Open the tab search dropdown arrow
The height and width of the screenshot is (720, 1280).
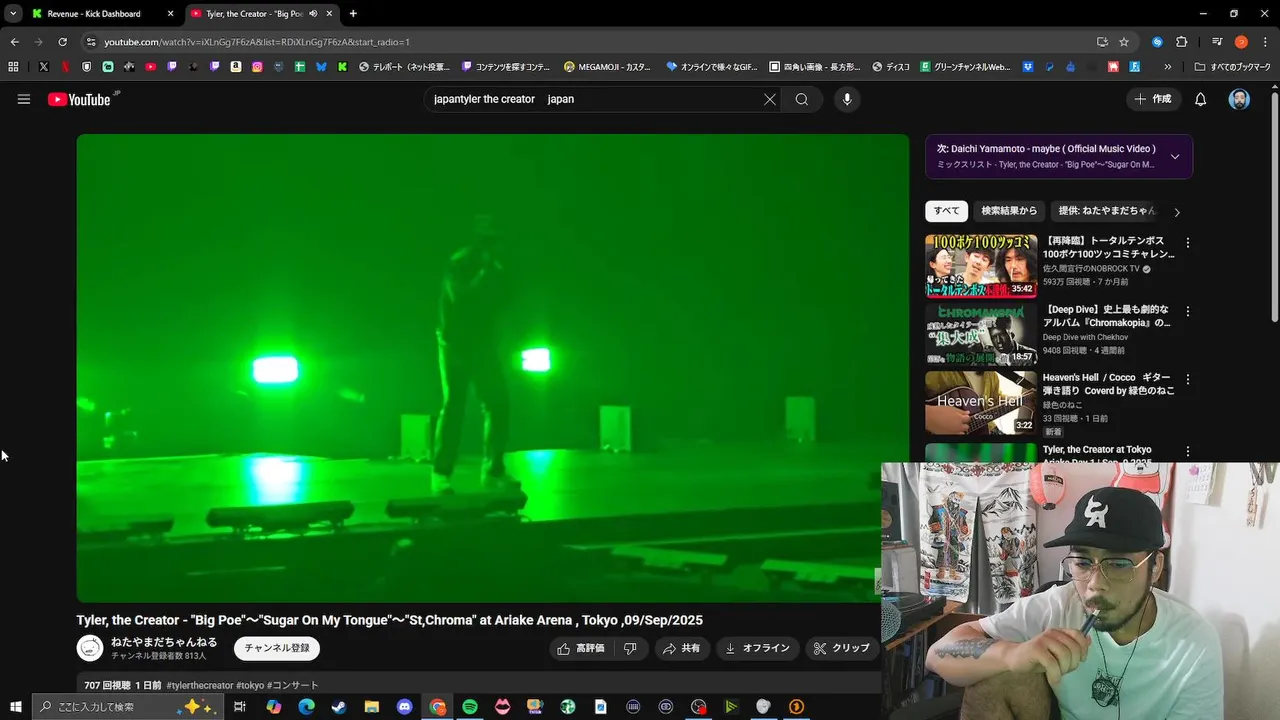(x=13, y=14)
